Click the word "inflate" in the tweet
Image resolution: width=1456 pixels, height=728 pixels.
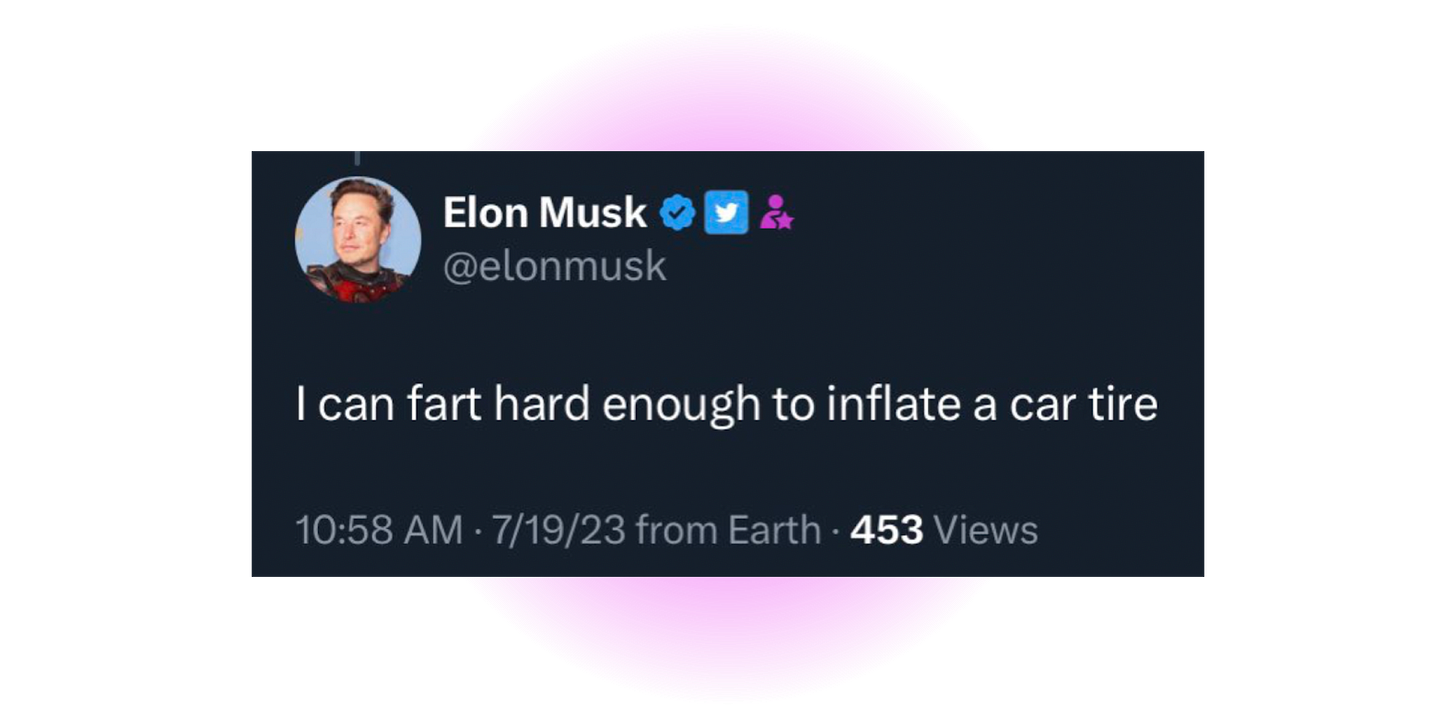pos(894,404)
